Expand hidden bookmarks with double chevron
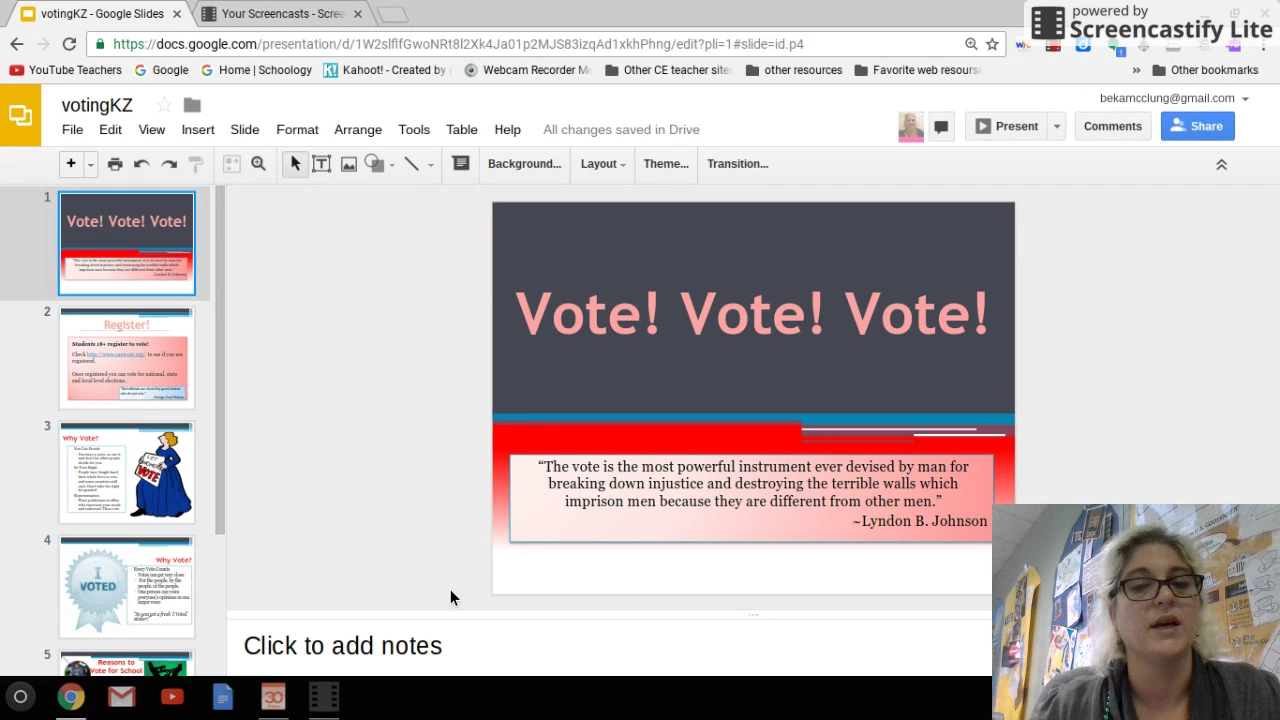The image size is (1280, 720). [x=1136, y=70]
